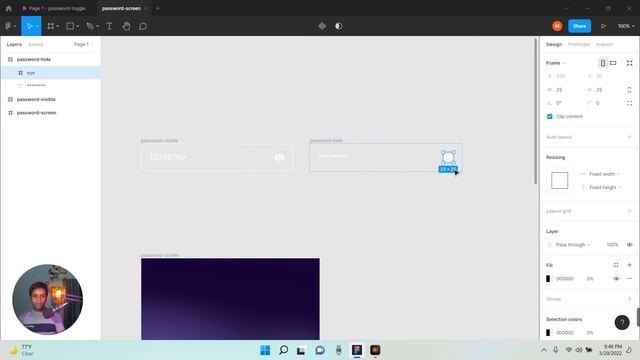Open the user avatar M

(557, 26)
